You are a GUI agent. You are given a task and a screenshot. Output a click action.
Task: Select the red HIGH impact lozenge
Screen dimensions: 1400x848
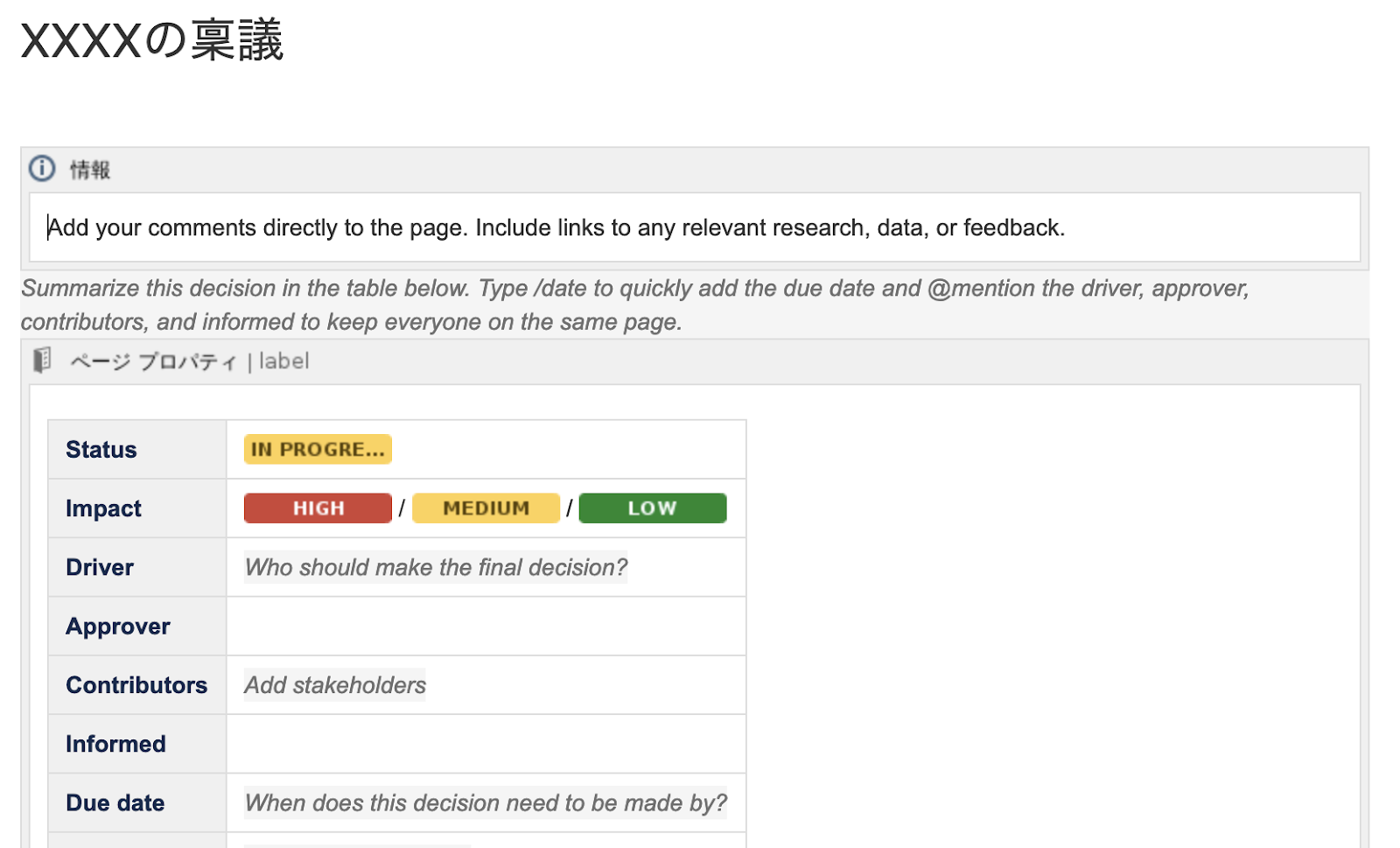pos(318,508)
